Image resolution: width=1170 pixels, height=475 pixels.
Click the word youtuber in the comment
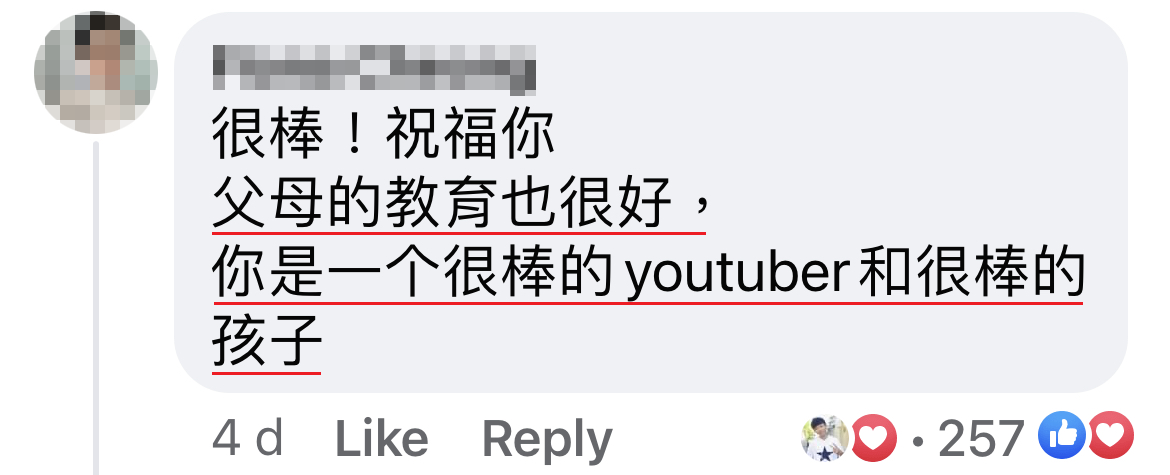point(738,275)
